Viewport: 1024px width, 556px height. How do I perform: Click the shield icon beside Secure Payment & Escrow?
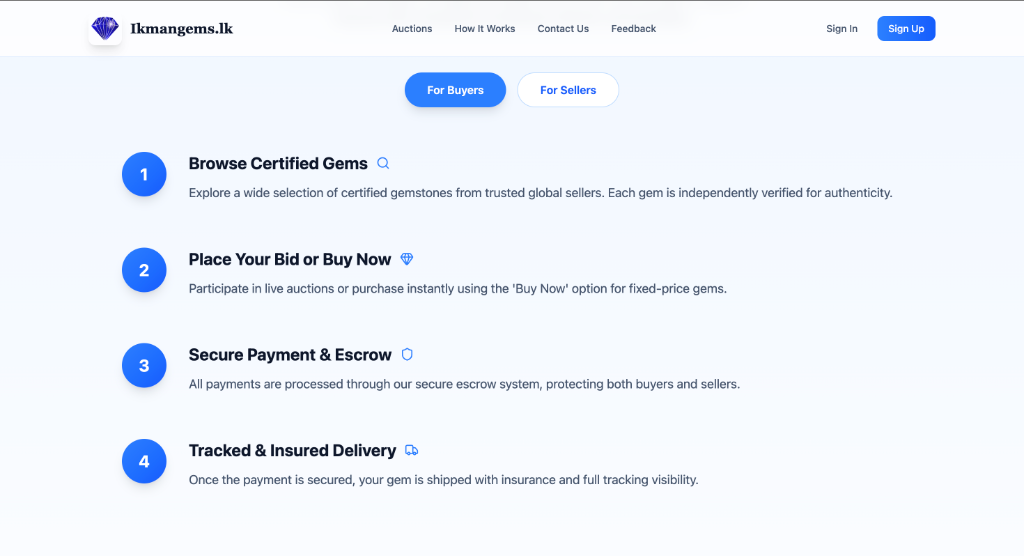[407, 354]
